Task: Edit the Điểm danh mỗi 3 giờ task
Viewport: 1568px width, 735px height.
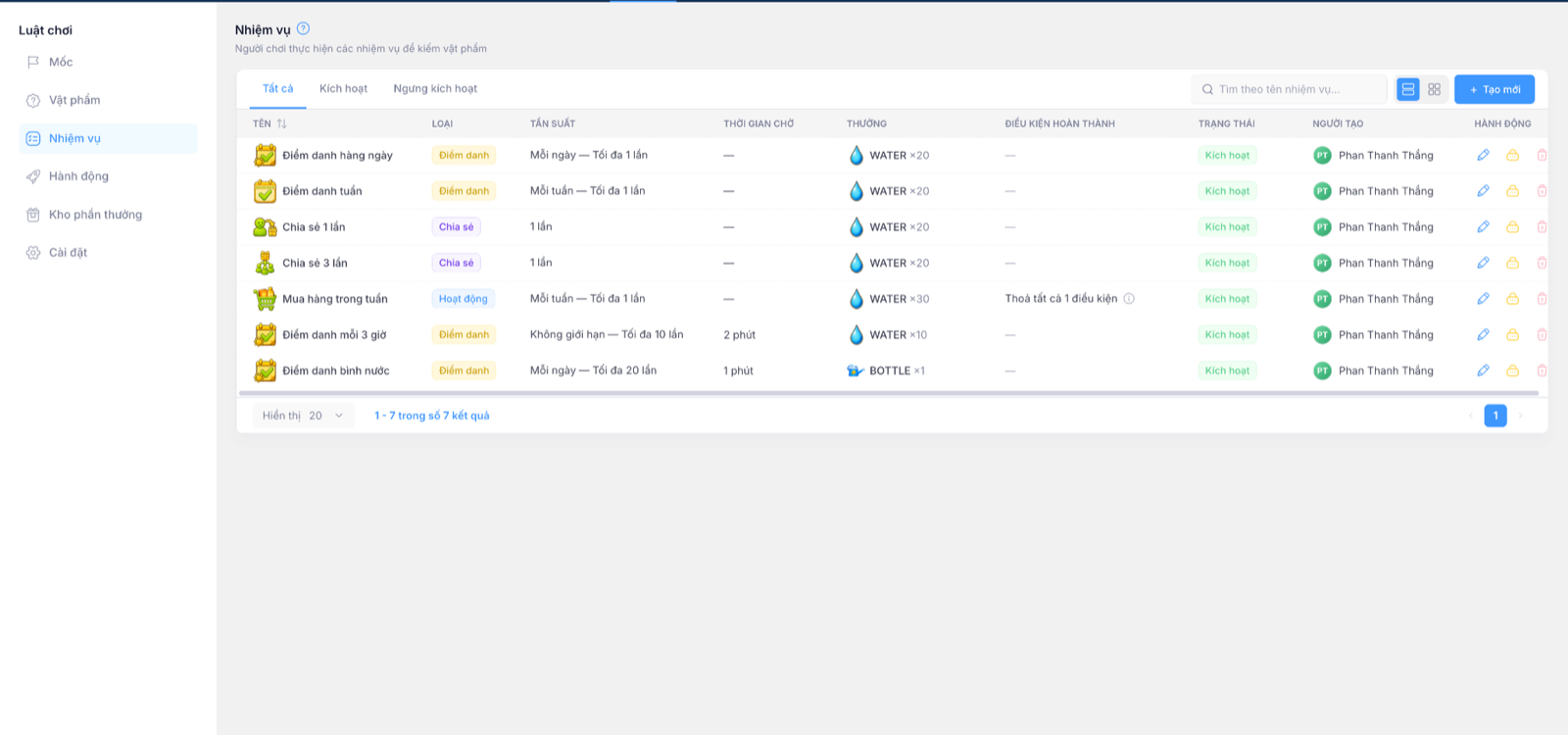Action: click(1483, 334)
